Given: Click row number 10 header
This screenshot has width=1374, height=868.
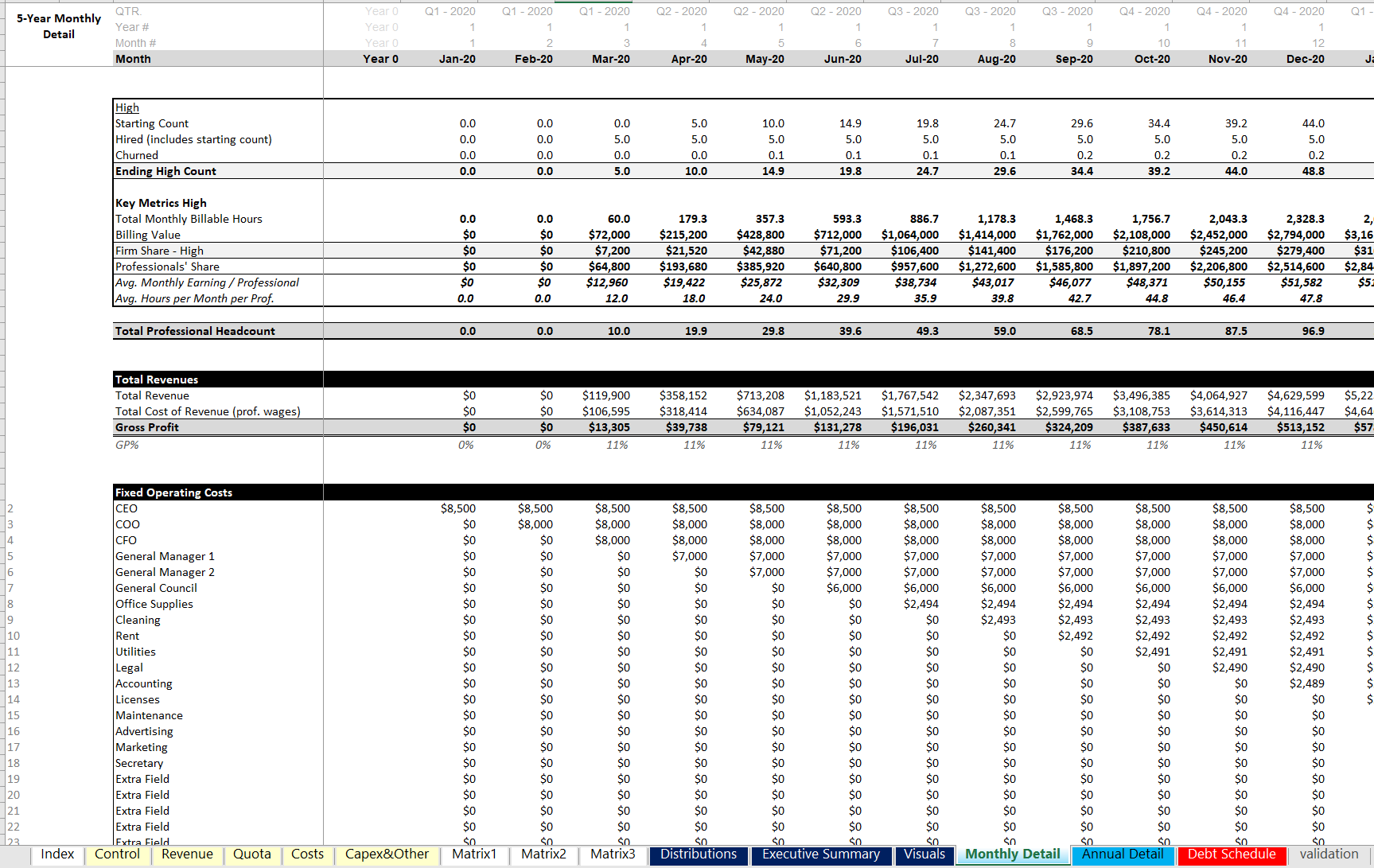Looking at the screenshot, I should pos(14,636).
